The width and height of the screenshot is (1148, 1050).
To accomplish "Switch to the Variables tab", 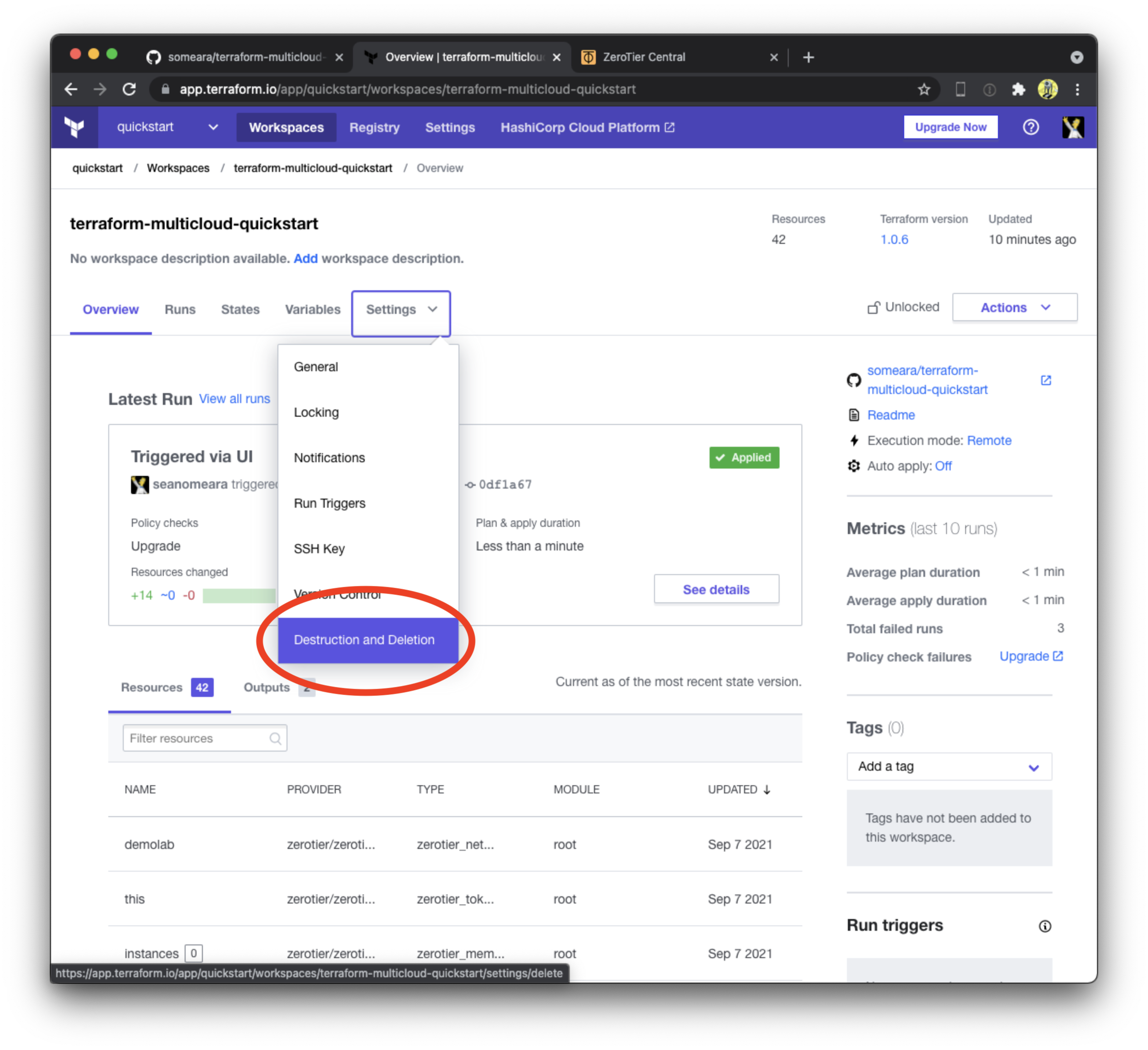I will click(312, 309).
